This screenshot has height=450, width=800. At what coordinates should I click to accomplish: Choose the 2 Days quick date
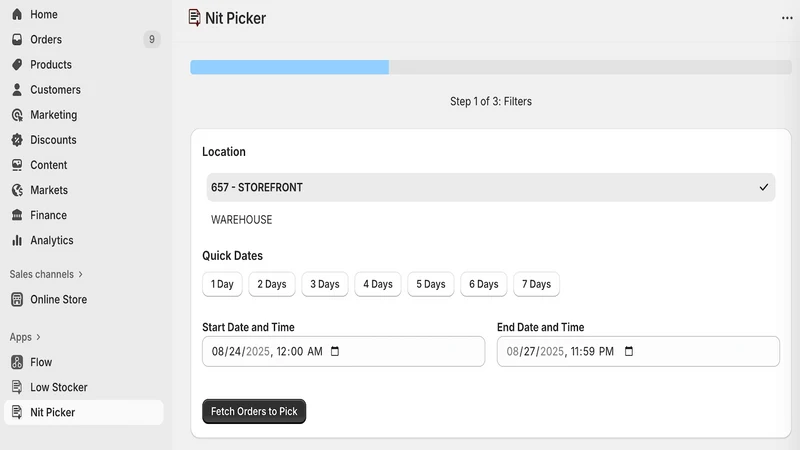pos(272,284)
